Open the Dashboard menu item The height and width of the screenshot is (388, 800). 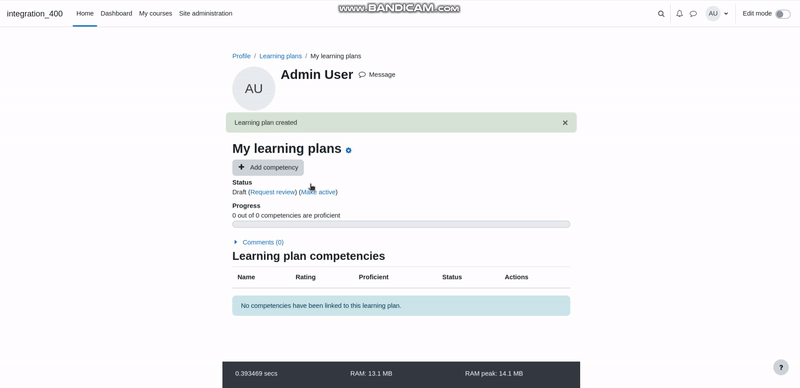coord(116,14)
